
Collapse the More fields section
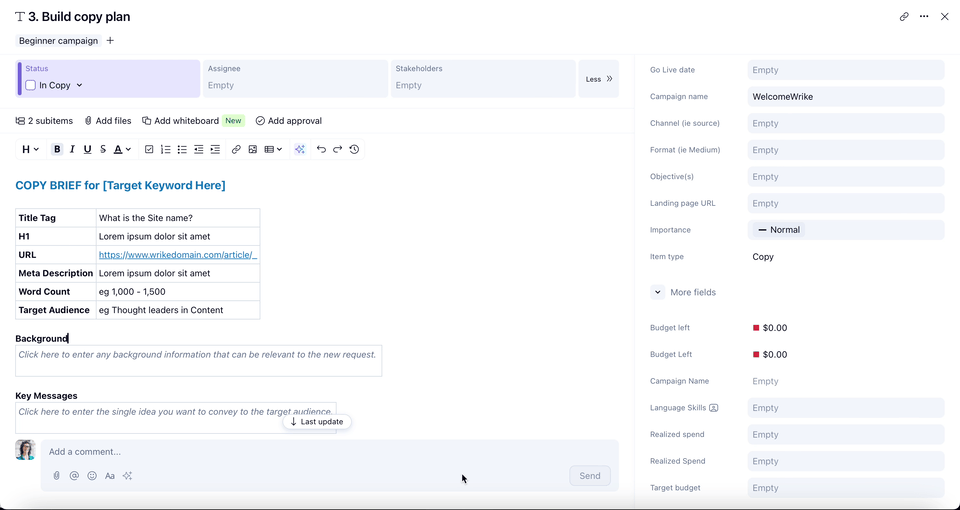pyautogui.click(x=658, y=293)
